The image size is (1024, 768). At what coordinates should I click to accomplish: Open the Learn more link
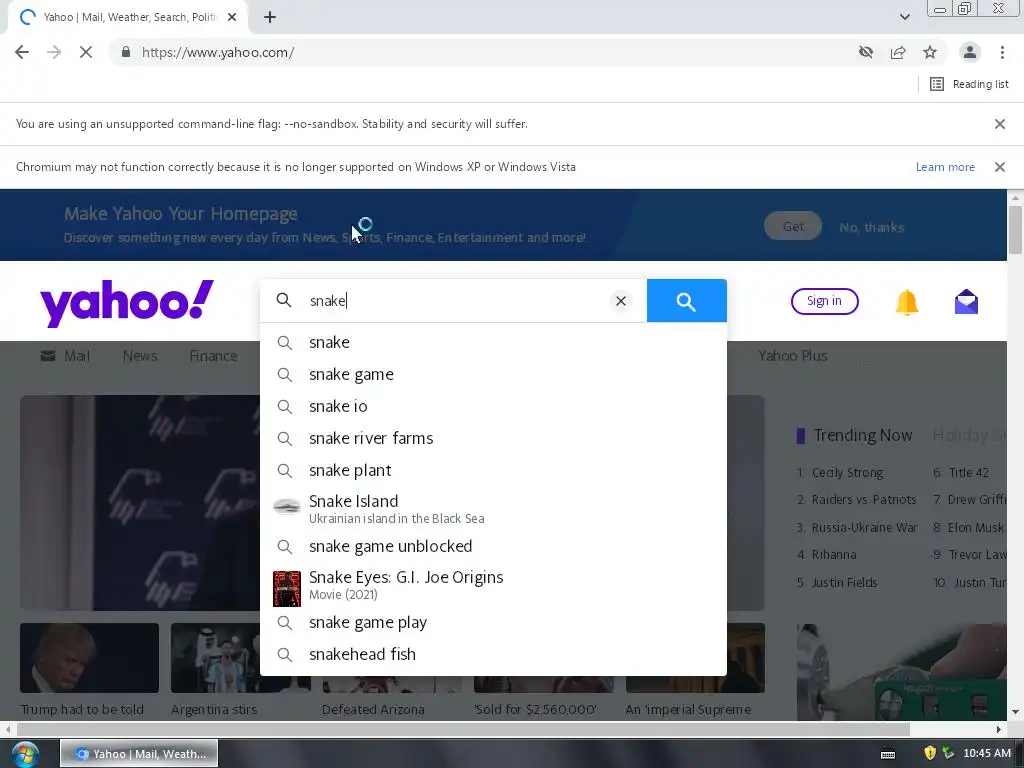coord(945,167)
